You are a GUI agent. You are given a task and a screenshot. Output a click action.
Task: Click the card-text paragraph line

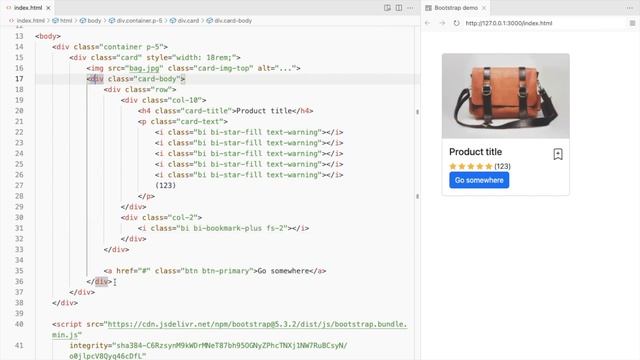182,122
